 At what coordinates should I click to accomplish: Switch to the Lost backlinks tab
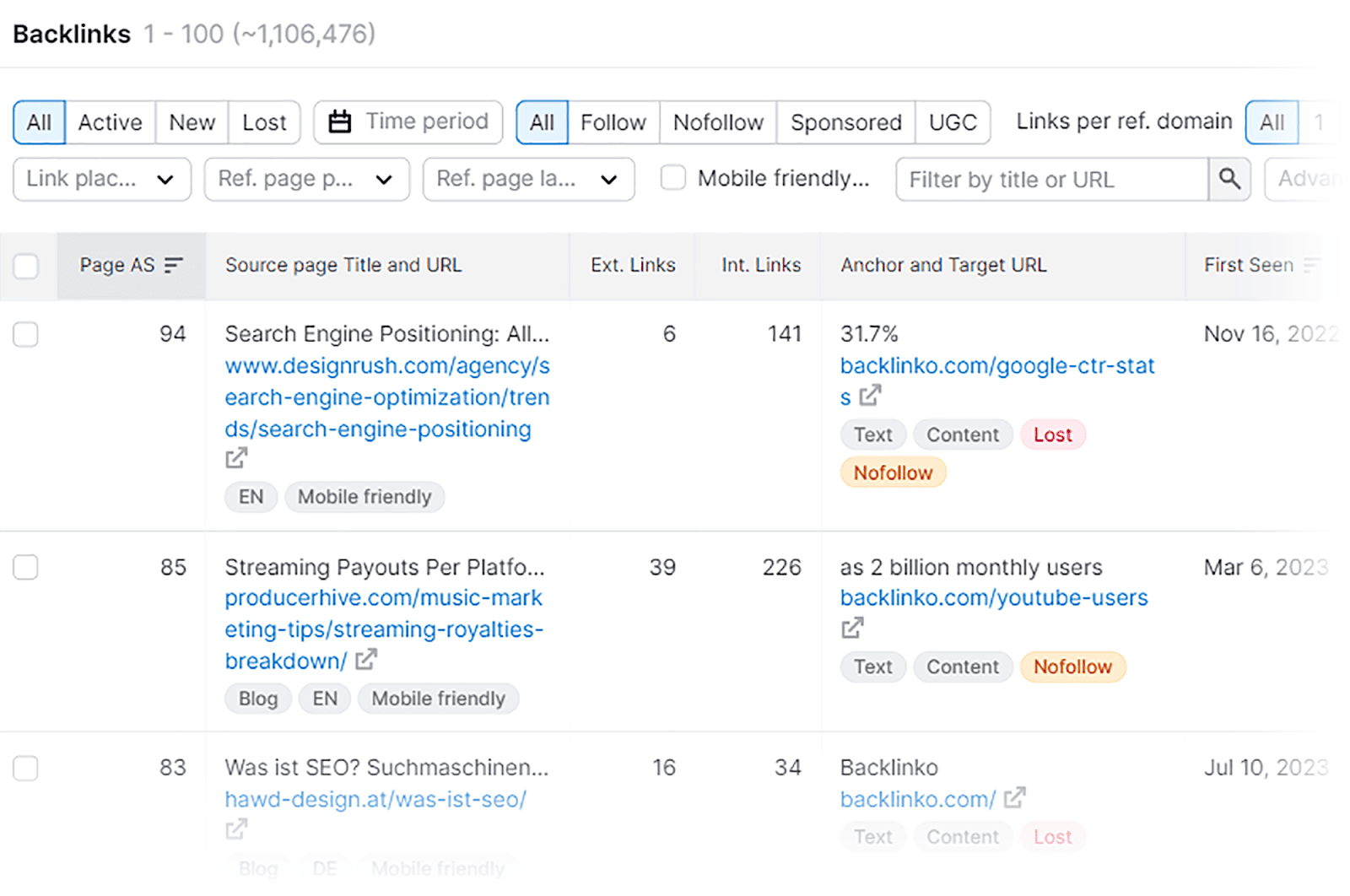point(264,122)
